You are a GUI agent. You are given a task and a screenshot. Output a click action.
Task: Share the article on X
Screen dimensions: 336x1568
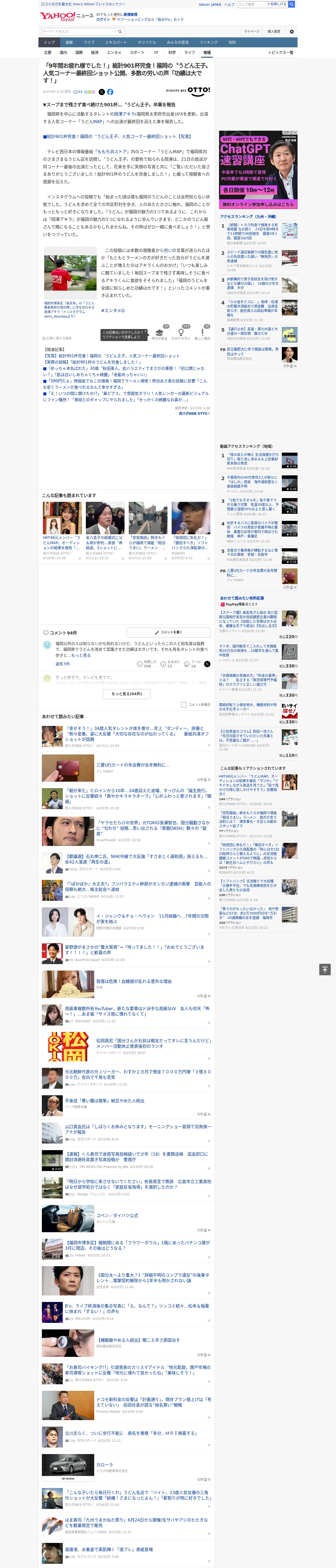[x=102, y=92]
